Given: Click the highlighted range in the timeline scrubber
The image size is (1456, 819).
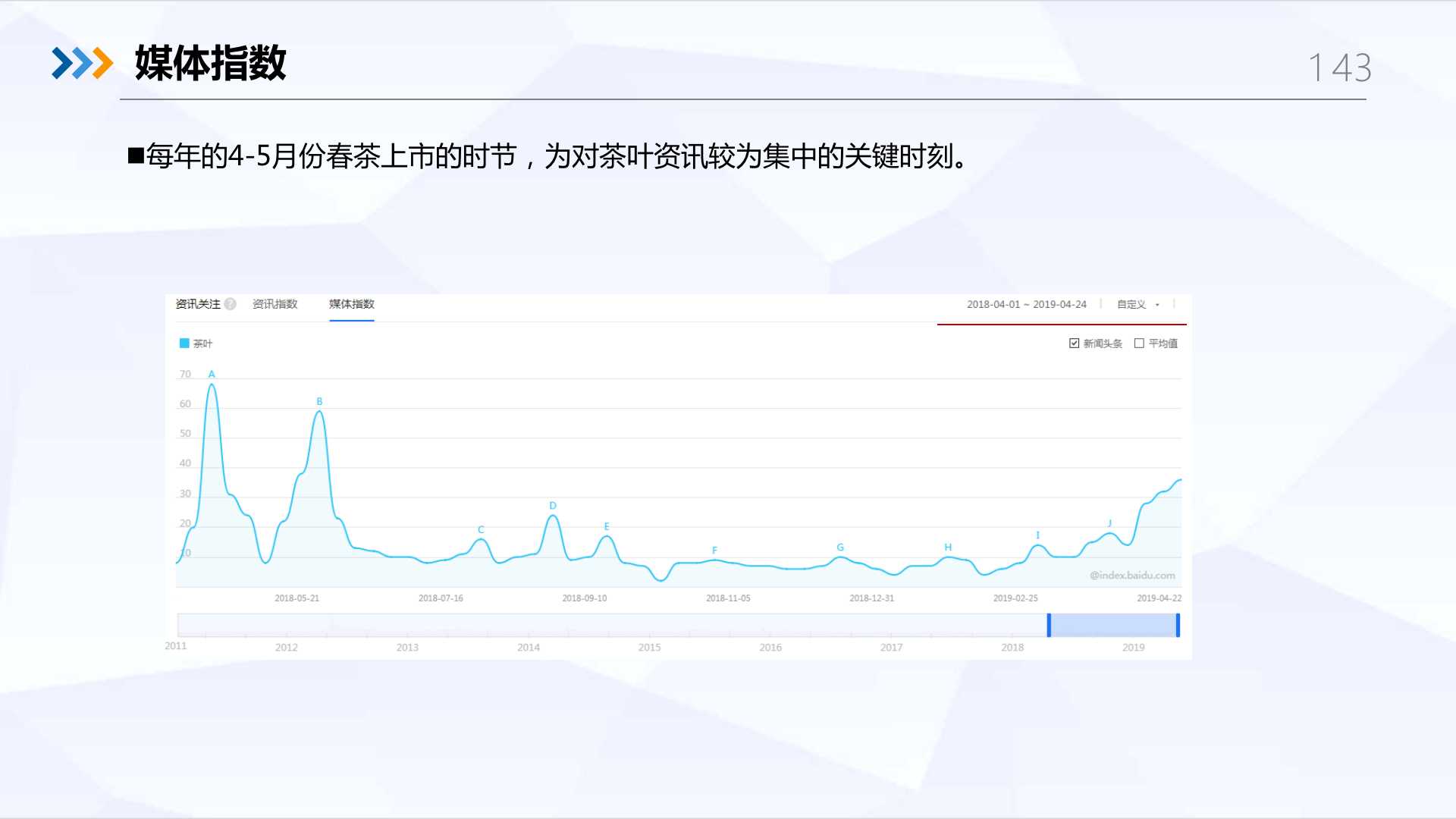Looking at the screenshot, I should coord(1113,625).
